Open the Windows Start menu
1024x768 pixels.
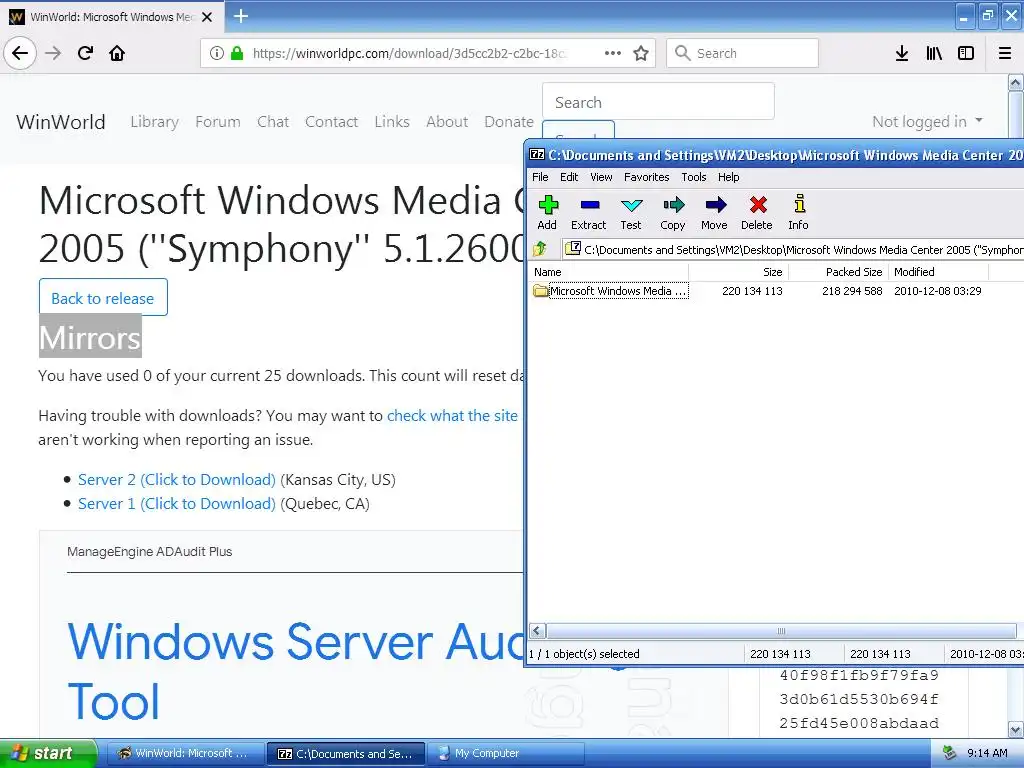point(48,753)
